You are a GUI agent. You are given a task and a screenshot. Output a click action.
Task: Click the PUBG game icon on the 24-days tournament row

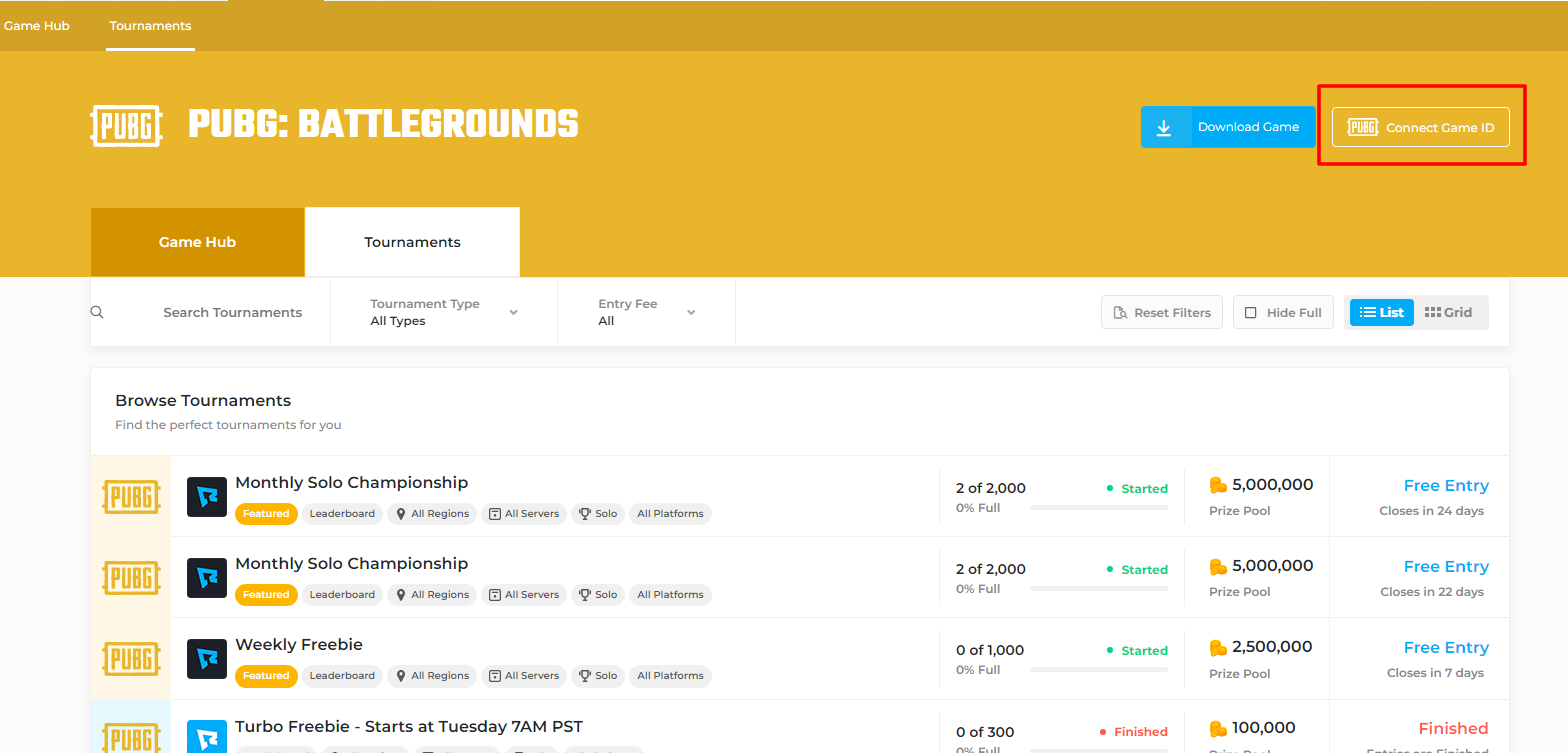131,497
